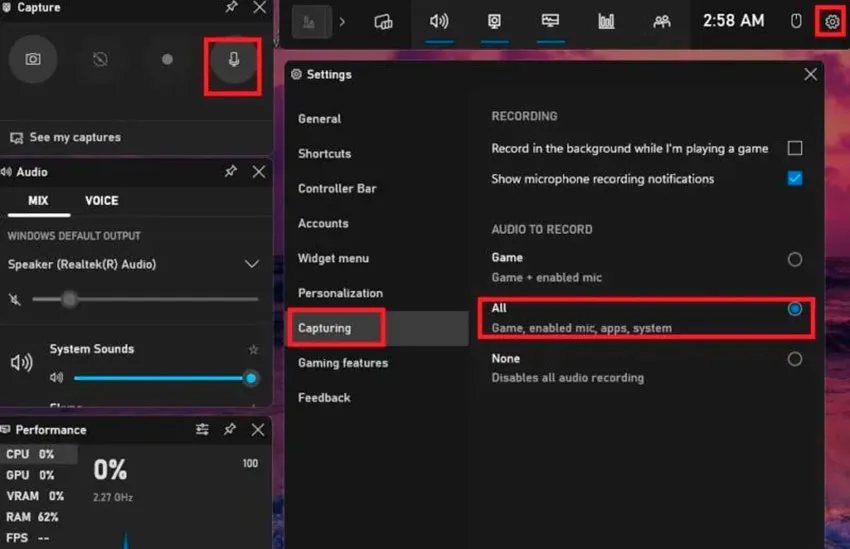Mute the System Sounds small speaker icon
The width and height of the screenshot is (850, 549).
point(56,377)
